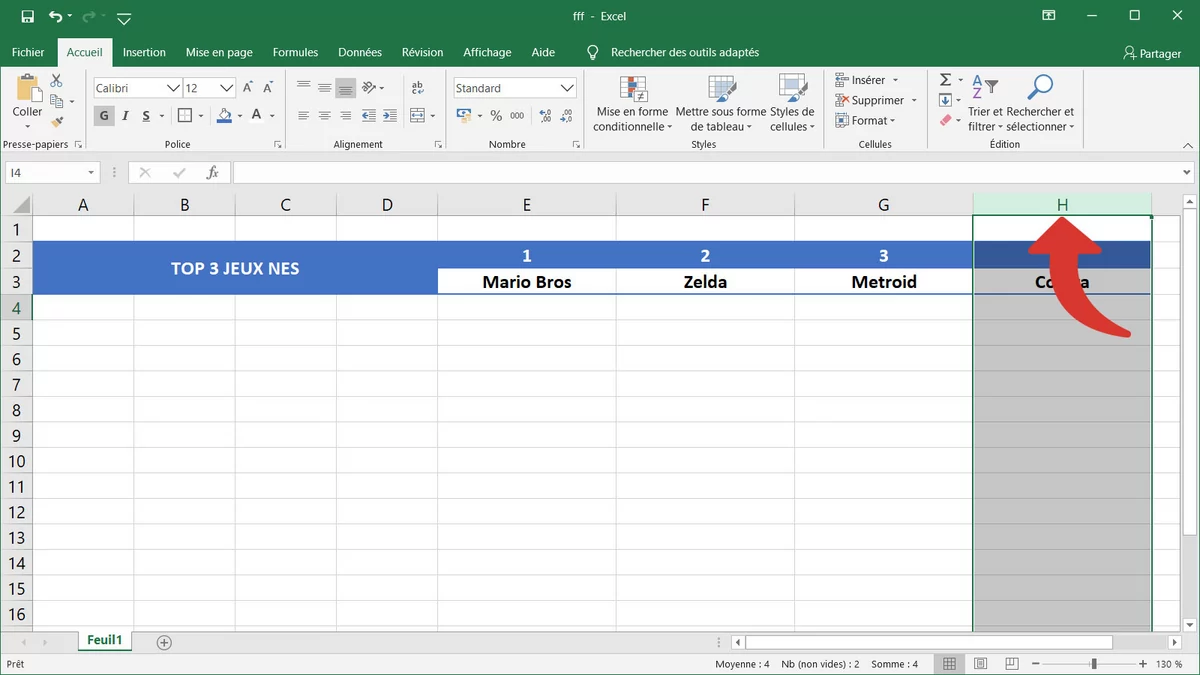Toggle bold G formatting
The height and width of the screenshot is (675, 1200).
coord(104,116)
